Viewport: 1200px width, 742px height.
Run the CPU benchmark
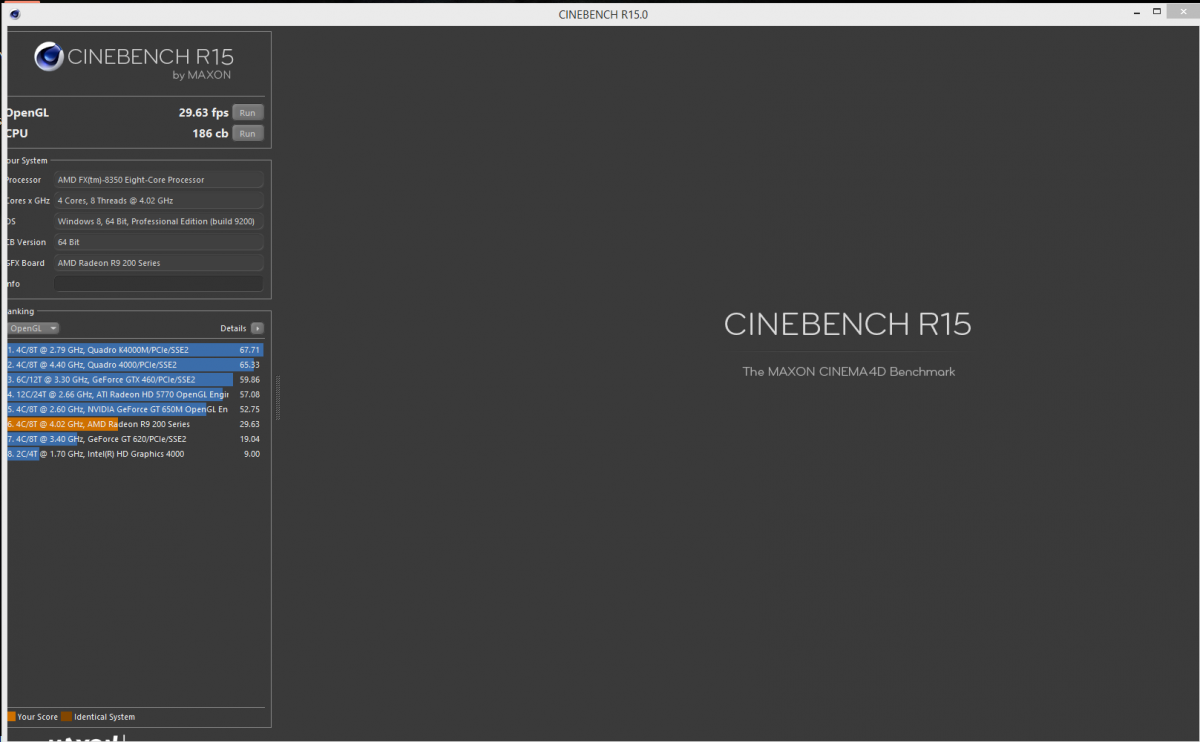[247, 133]
